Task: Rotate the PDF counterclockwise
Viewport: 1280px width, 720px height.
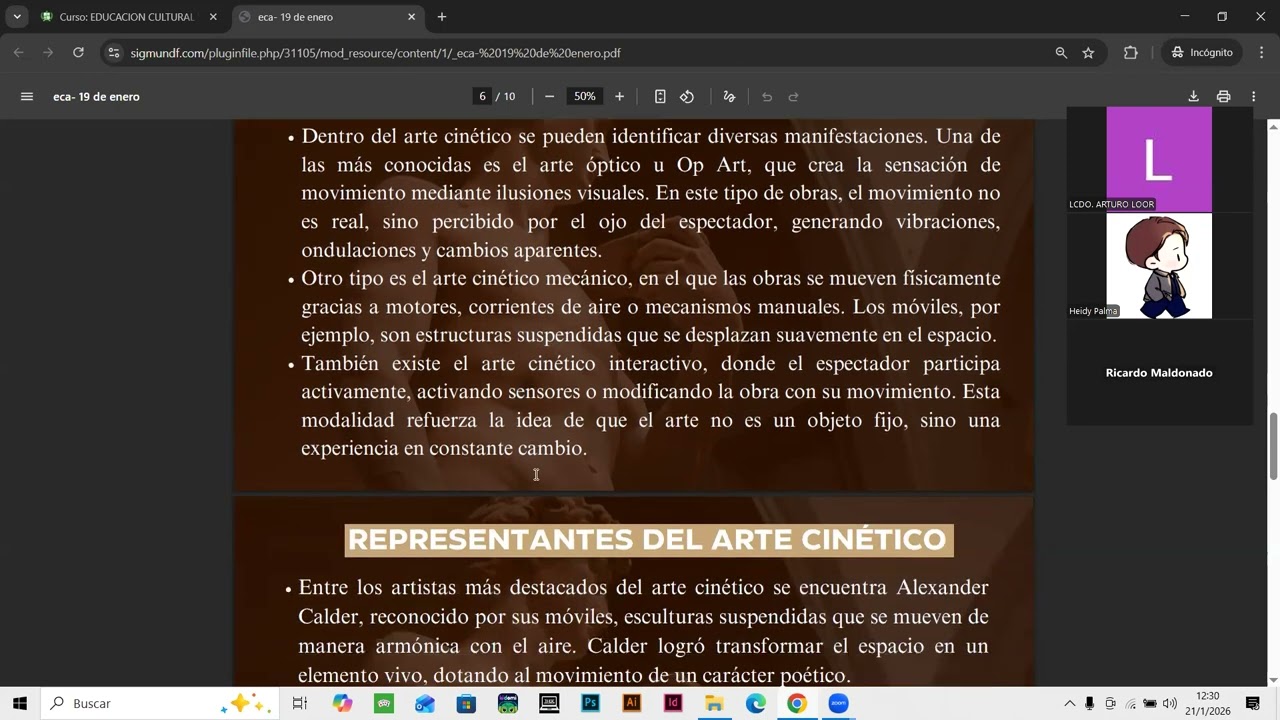Action: click(x=687, y=97)
